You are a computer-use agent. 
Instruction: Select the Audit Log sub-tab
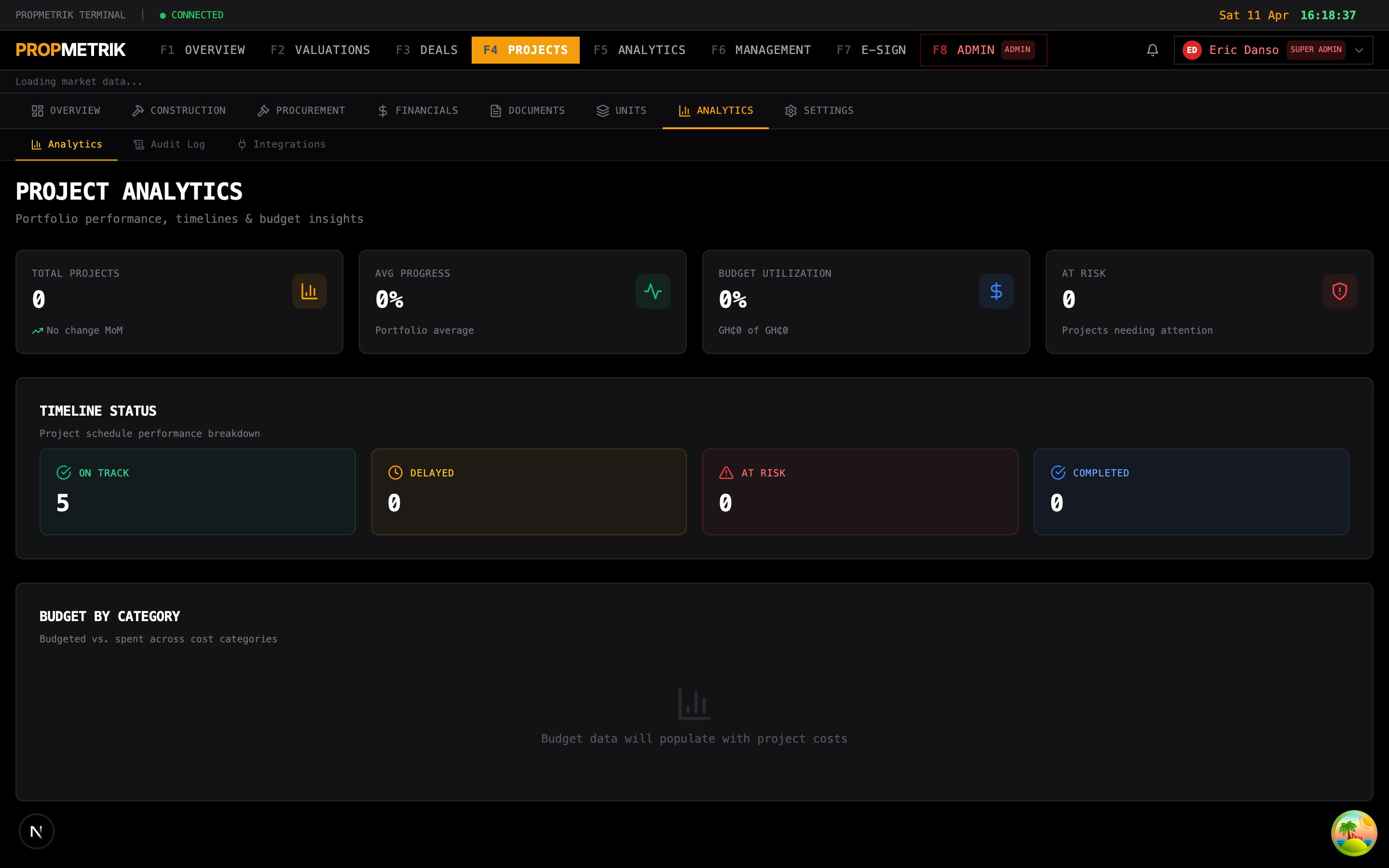[169, 145]
